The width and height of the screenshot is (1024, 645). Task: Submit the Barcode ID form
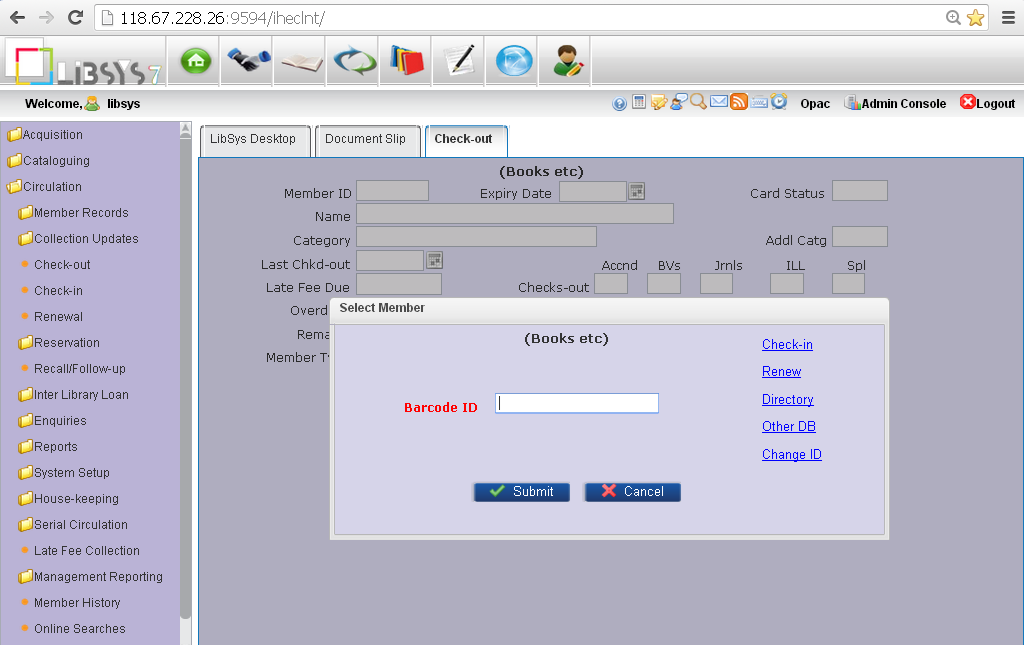pos(521,491)
